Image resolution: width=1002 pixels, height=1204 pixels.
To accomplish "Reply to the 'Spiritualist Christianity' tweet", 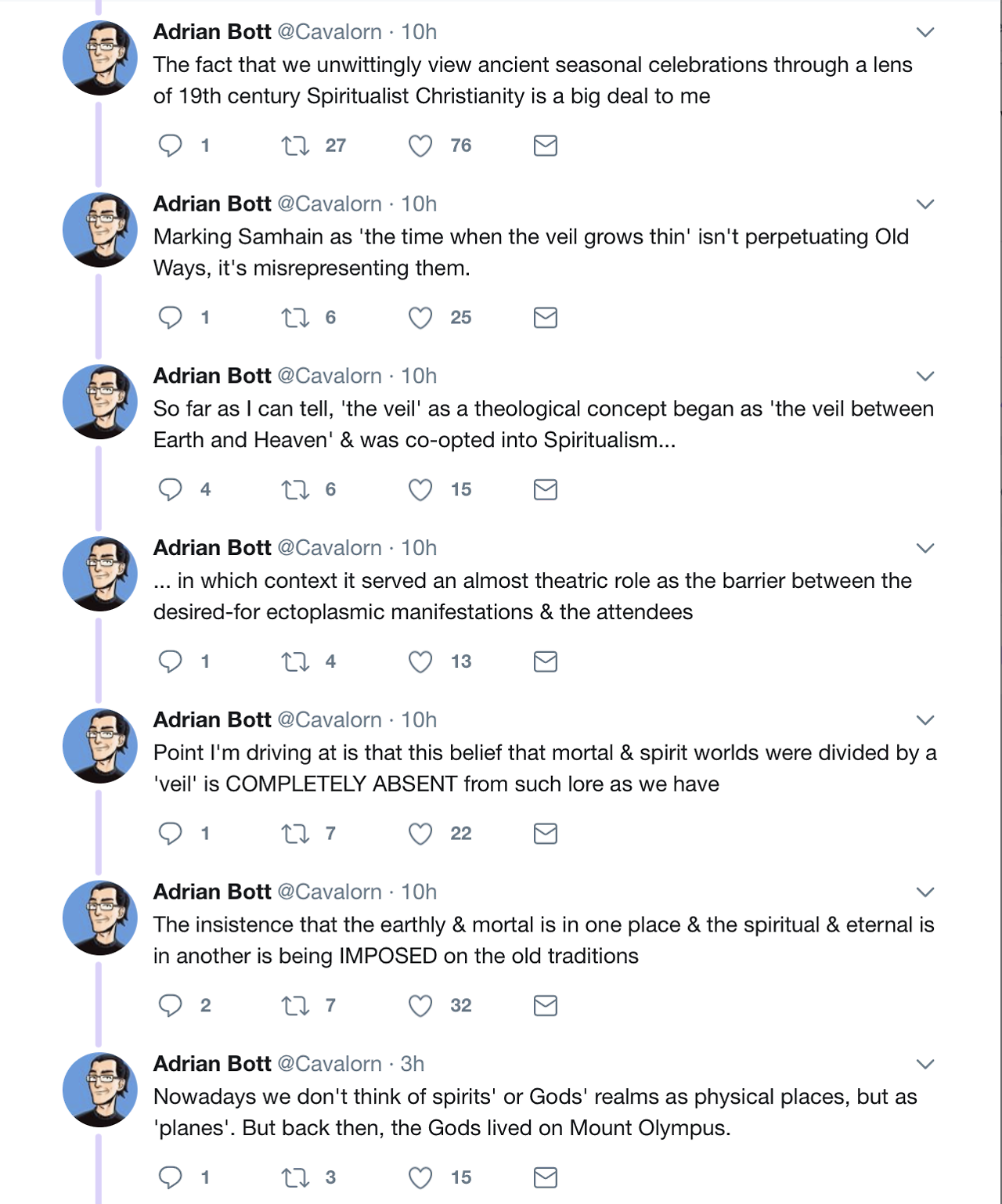I will tap(170, 146).
